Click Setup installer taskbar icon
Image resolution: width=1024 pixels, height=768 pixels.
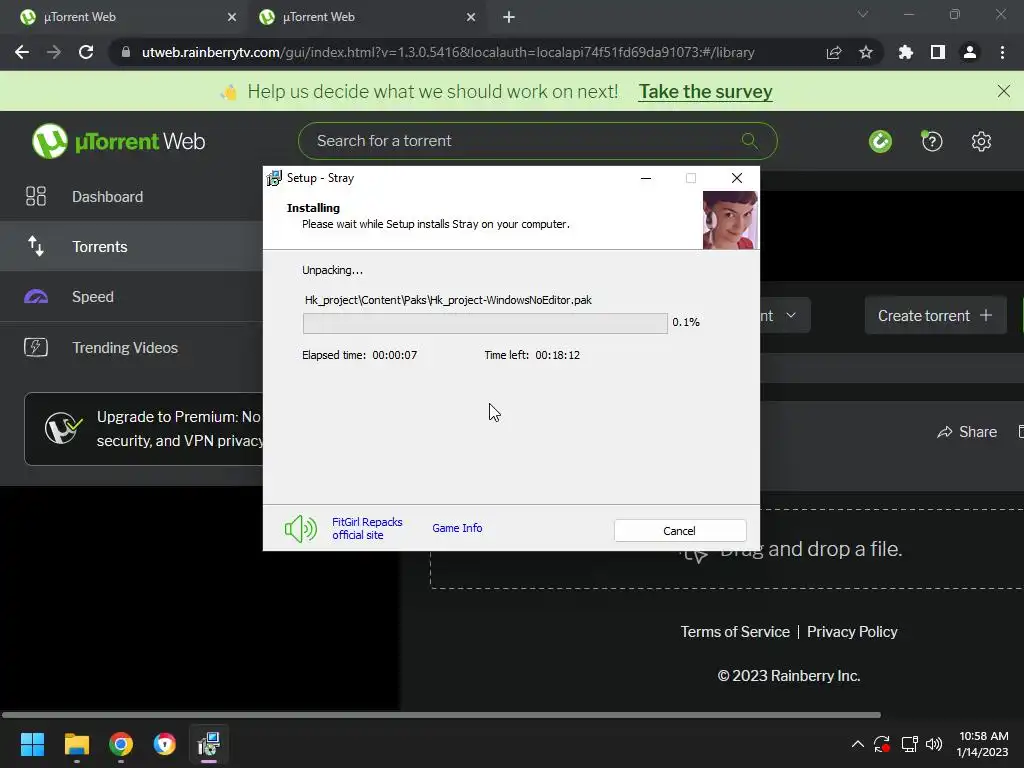(x=209, y=744)
